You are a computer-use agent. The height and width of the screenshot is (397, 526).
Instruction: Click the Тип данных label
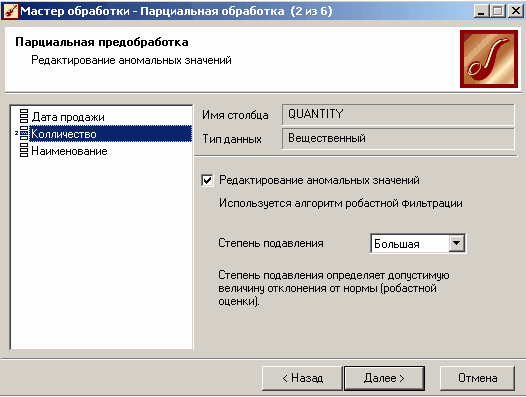(x=232, y=139)
